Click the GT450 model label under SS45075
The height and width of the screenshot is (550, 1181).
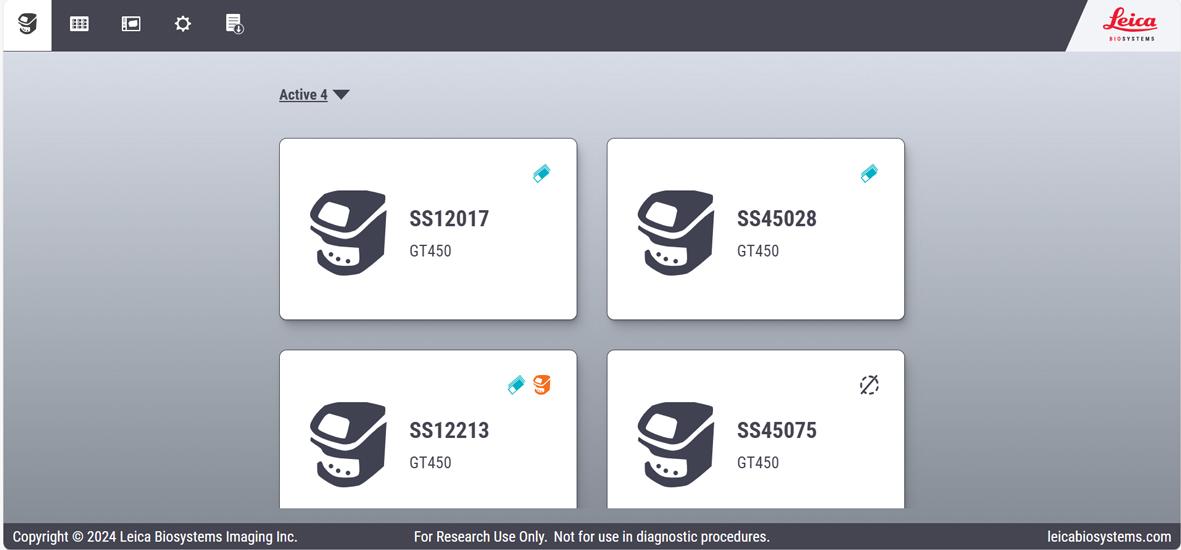click(758, 463)
